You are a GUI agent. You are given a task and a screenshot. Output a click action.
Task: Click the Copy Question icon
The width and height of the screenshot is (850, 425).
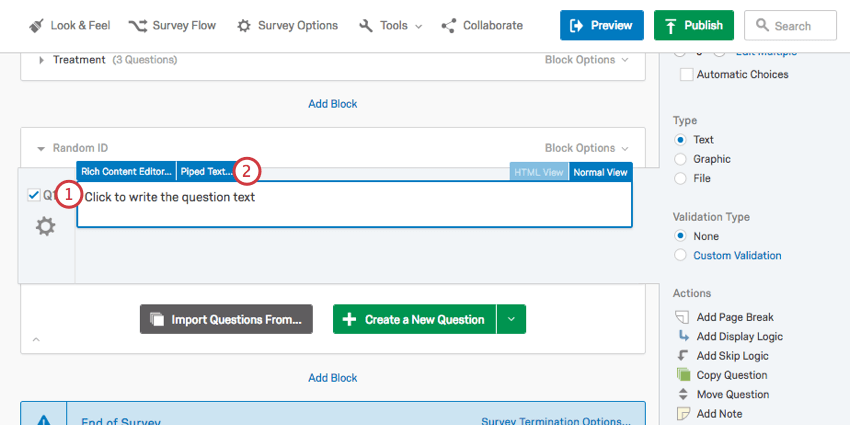684,375
